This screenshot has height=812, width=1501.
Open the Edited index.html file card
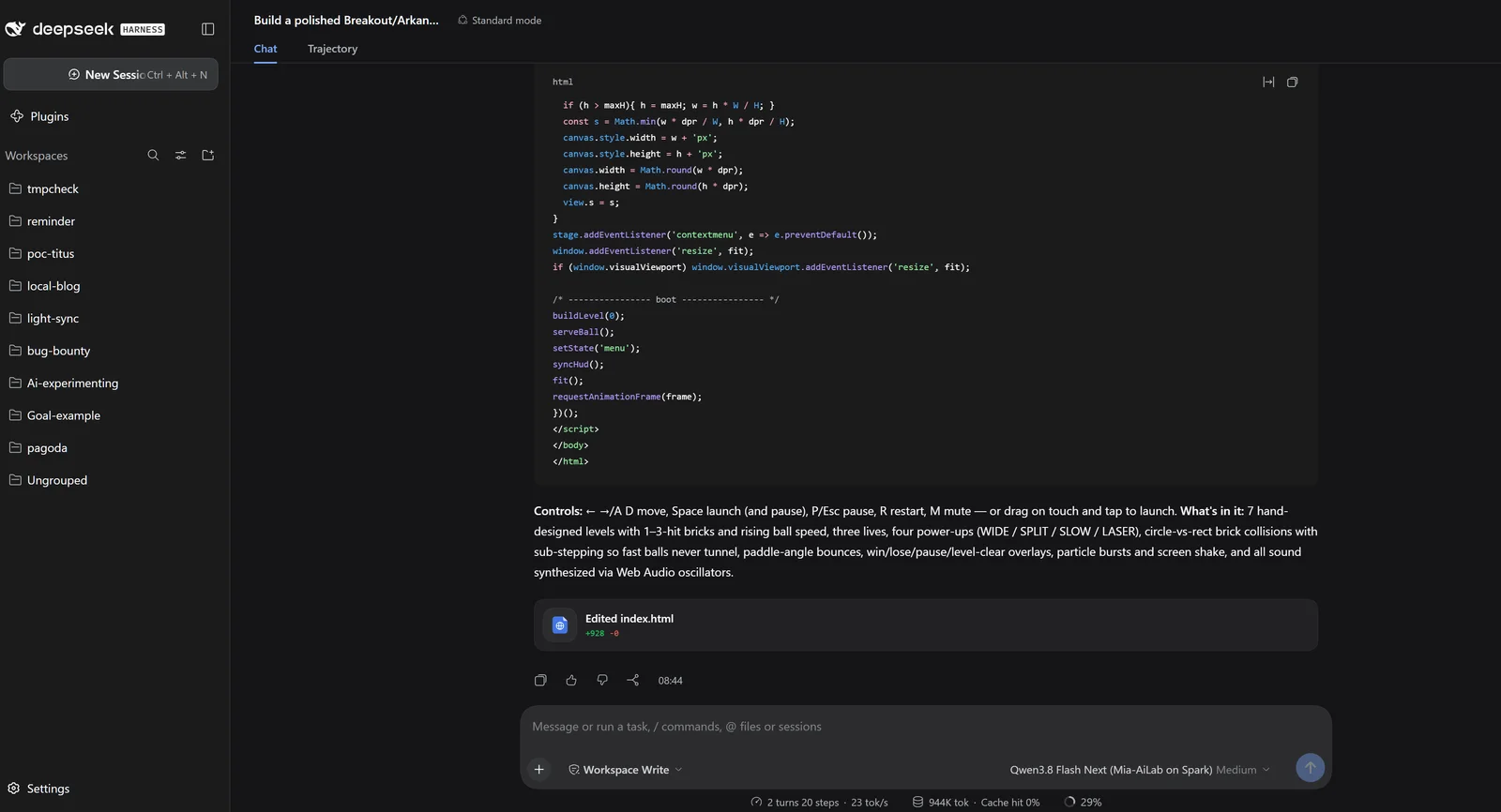pos(926,625)
